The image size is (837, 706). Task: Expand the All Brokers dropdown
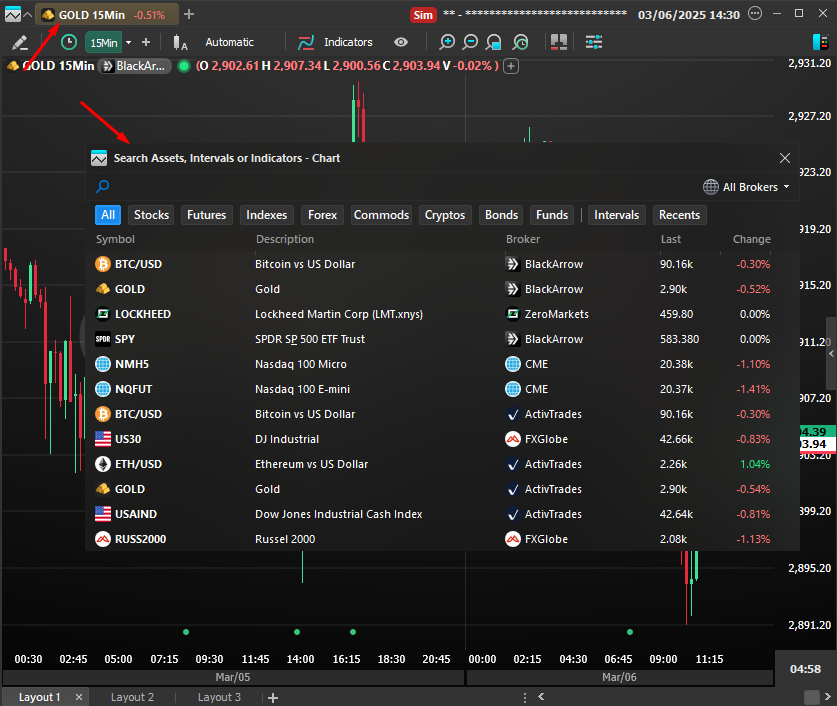746,187
